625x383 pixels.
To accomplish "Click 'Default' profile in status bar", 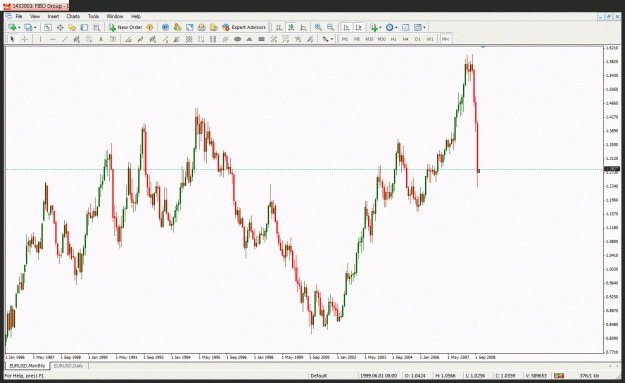I will pyautogui.click(x=318, y=376).
